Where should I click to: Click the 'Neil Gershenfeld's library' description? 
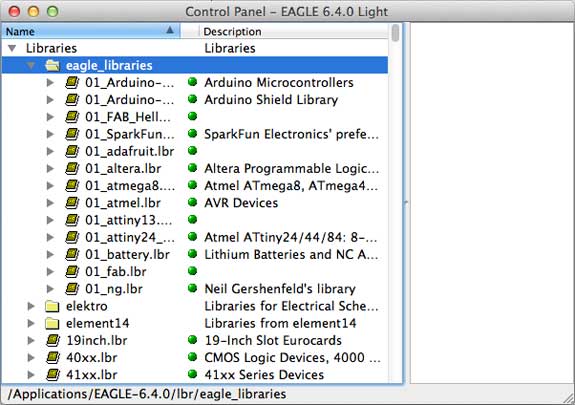(280, 289)
